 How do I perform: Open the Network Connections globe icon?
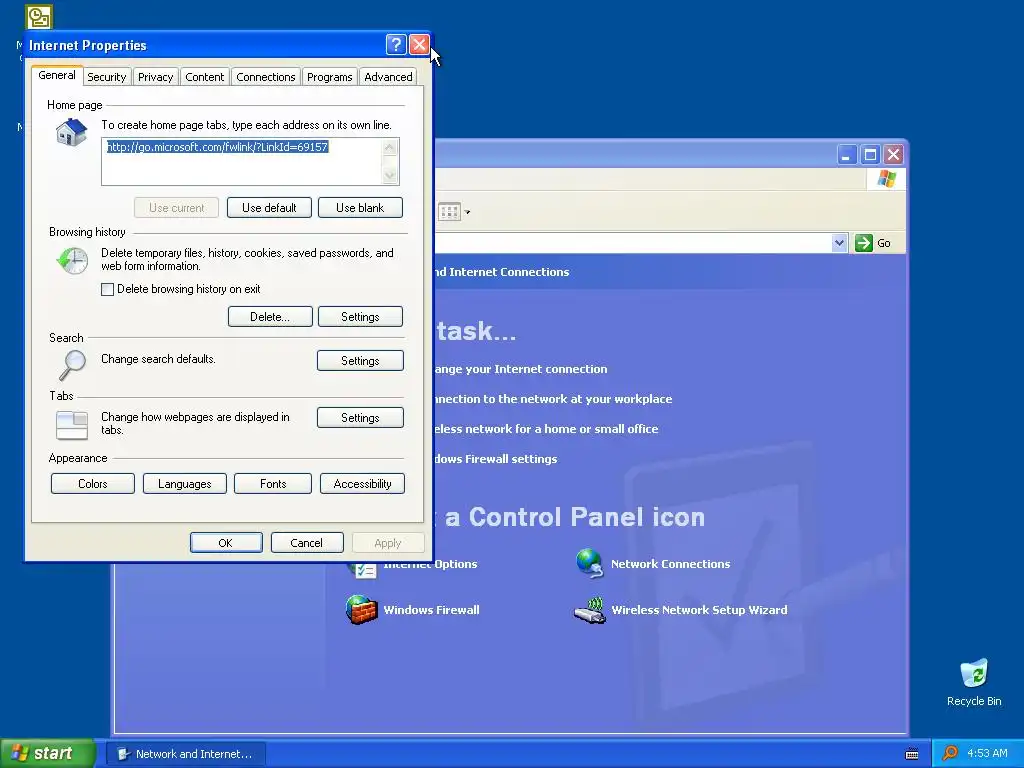click(589, 564)
